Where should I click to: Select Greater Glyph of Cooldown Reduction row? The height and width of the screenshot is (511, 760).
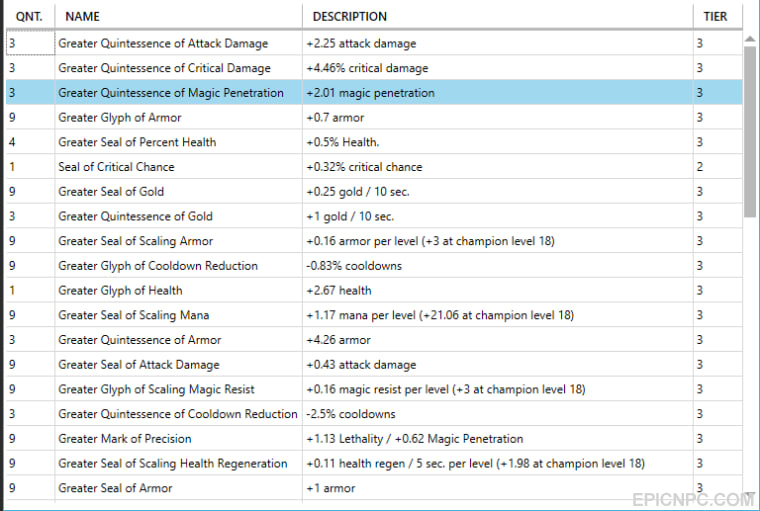coord(374,266)
